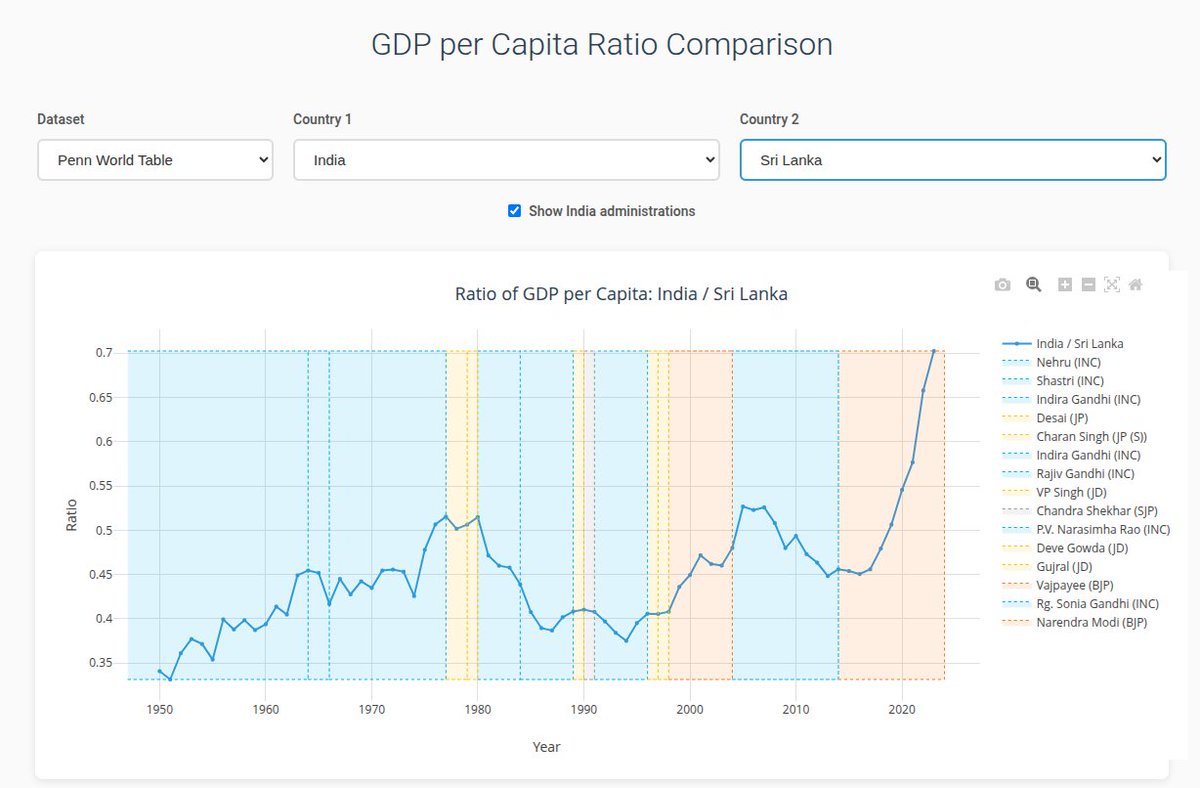Viewport: 1200px width, 788px height.
Task: Reset axes with the home icon
Action: [x=1135, y=285]
